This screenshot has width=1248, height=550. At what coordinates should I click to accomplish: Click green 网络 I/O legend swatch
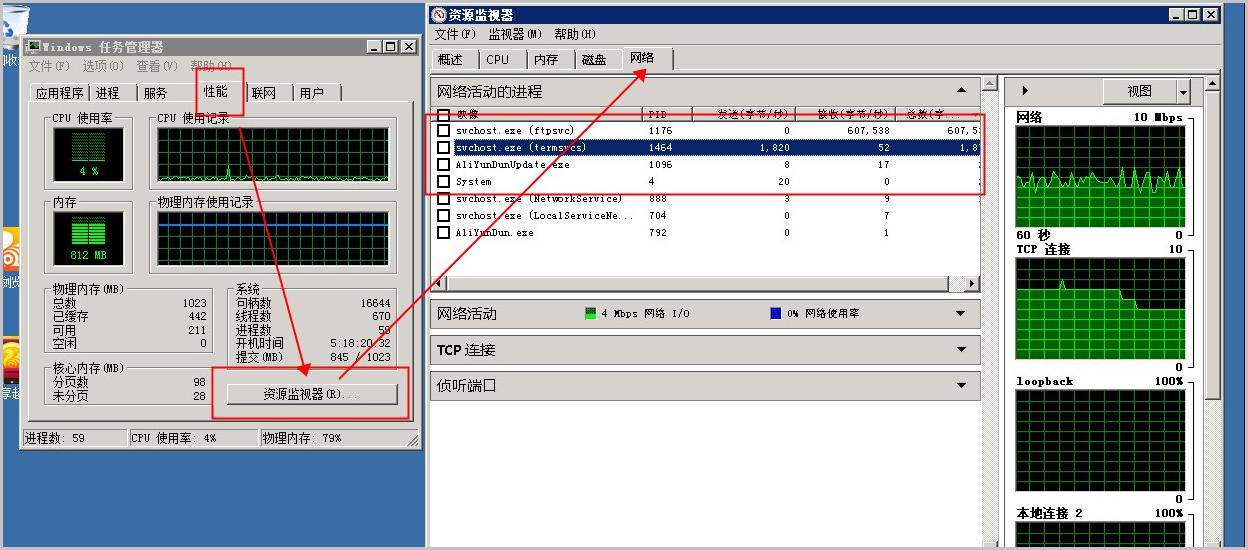tap(591, 313)
